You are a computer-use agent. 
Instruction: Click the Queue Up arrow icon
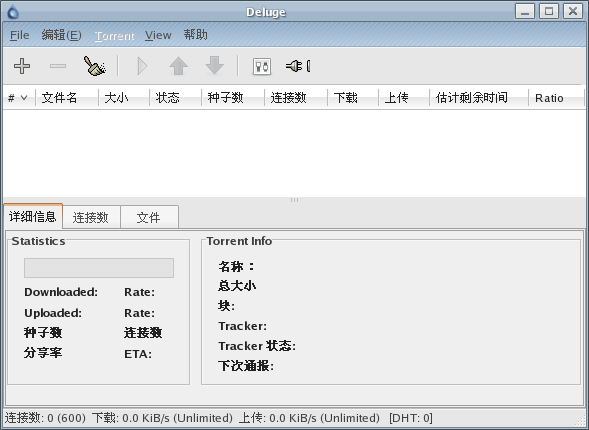178,66
